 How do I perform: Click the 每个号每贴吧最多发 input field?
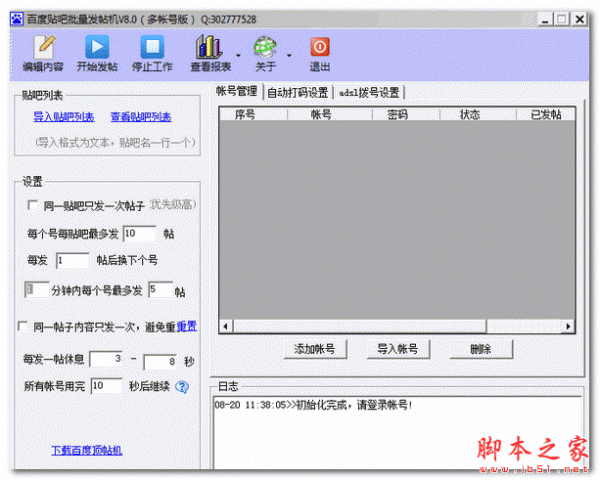[139, 233]
